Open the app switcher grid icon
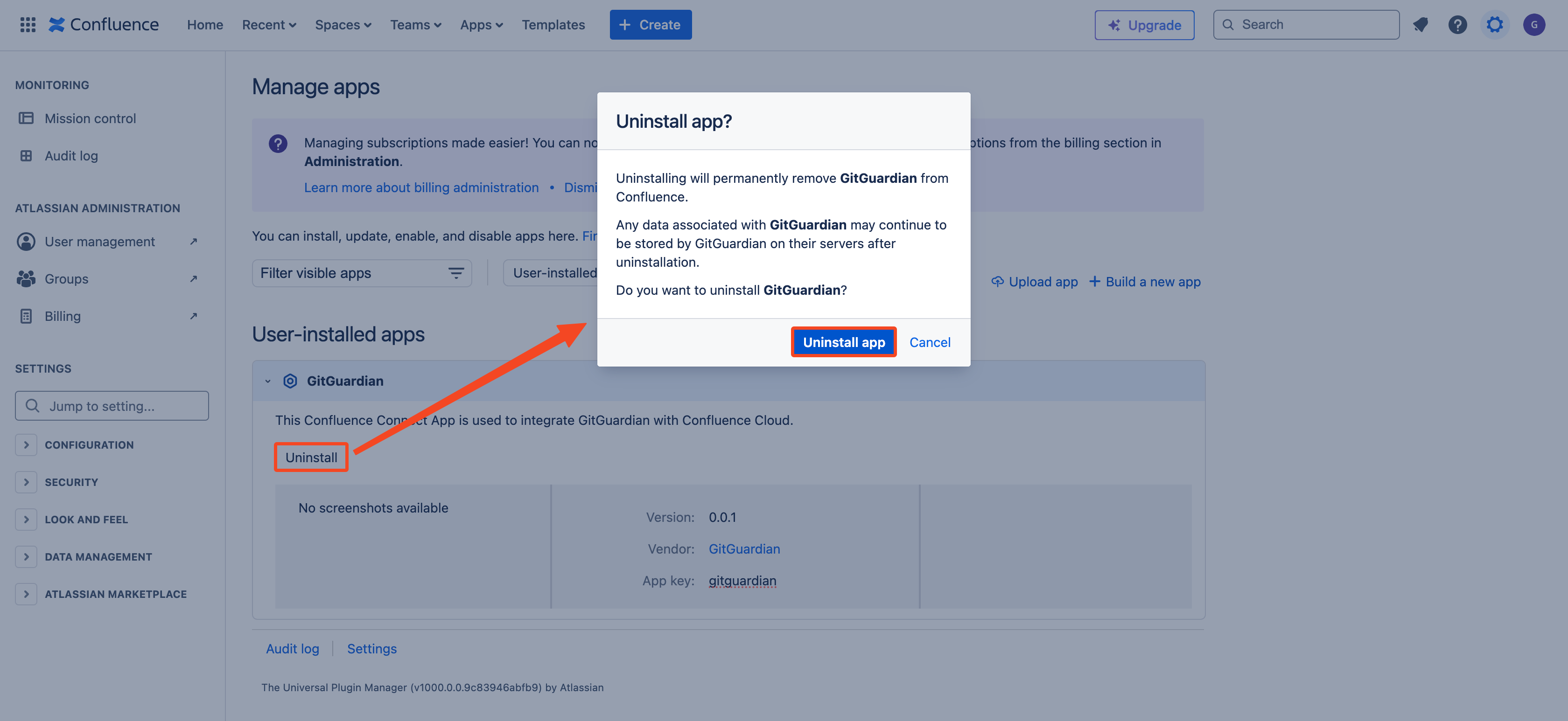Viewport: 1568px width, 721px height. (28, 25)
